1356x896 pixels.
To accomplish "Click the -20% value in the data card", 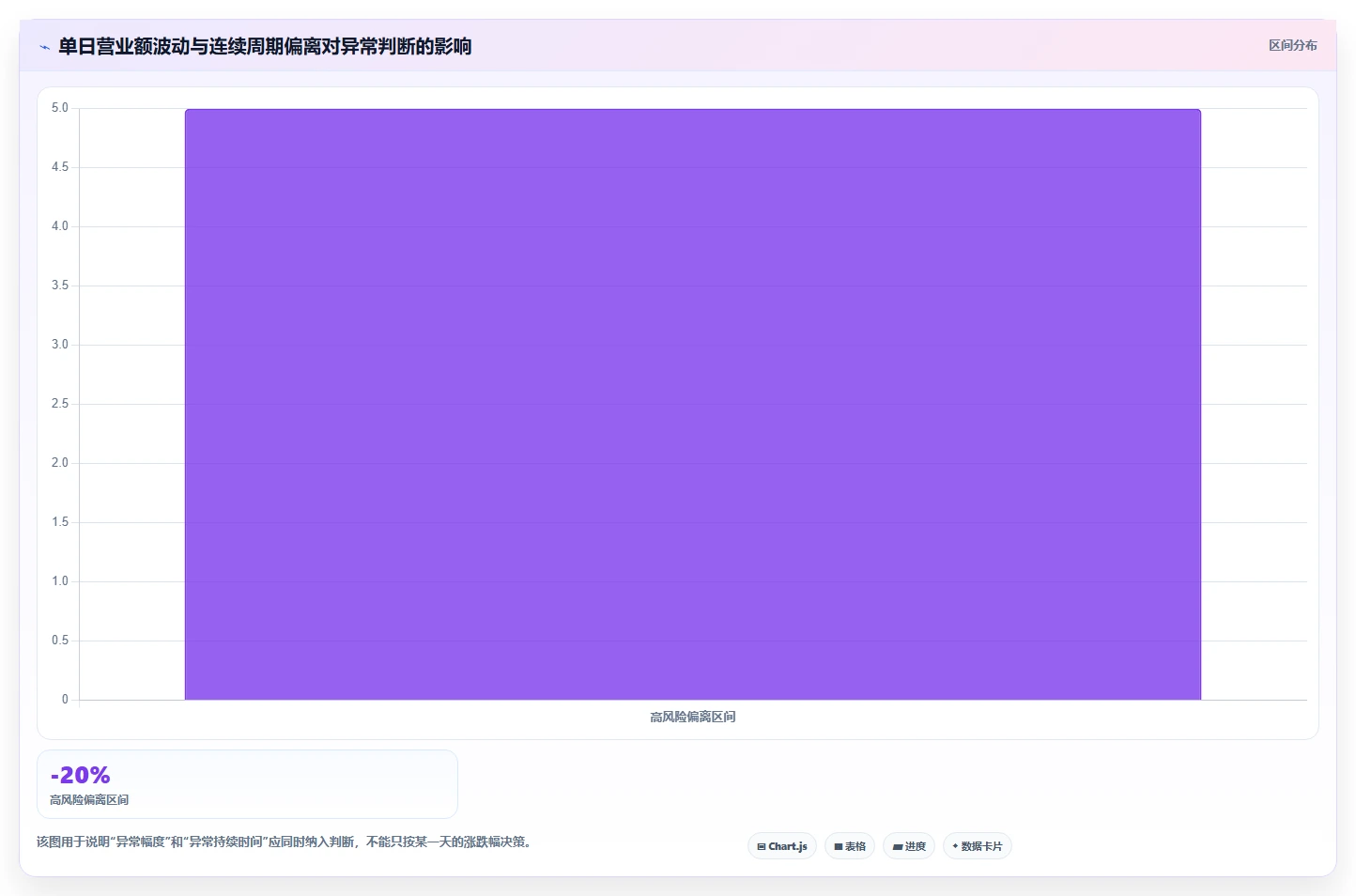I will (x=81, y=775).
